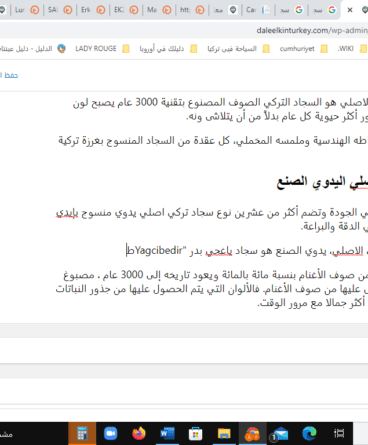Open File Explorer from the taskbar
The width and height of the screenshot is (368, 445).
tap(224, 434)
